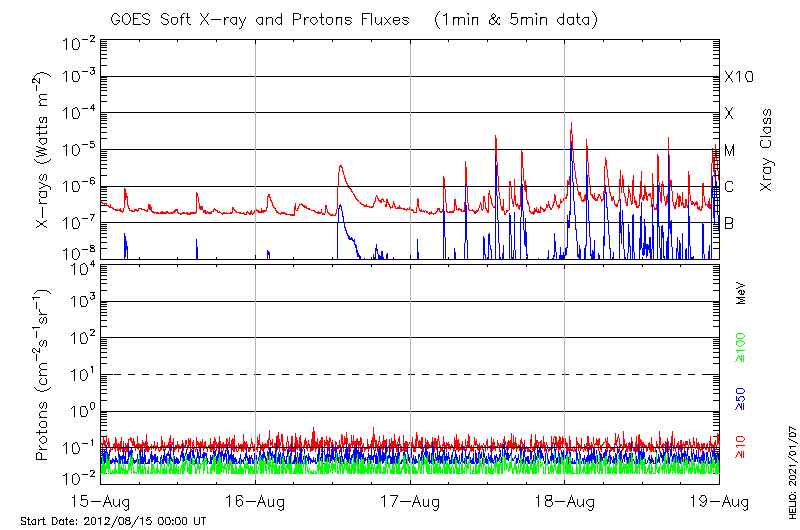
Task: Click the M flare class label
Action: click(x=730, y=151)
